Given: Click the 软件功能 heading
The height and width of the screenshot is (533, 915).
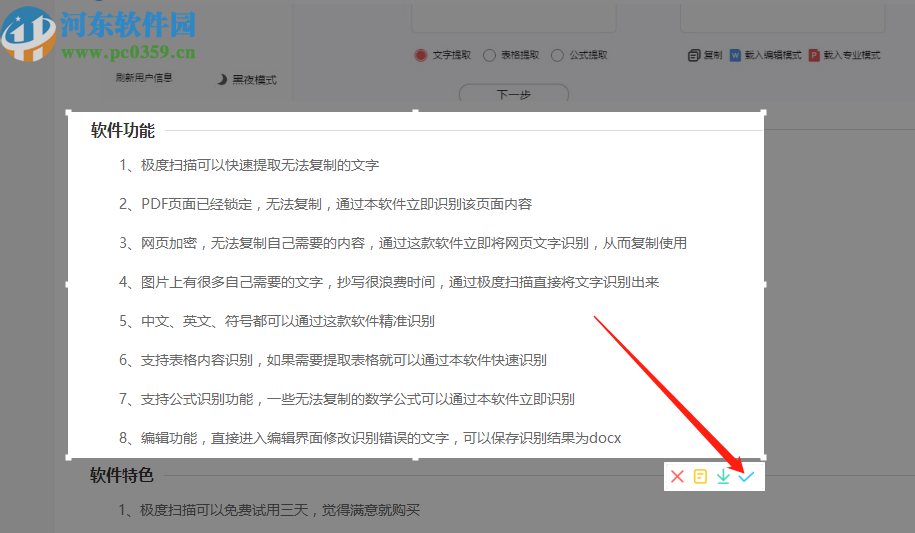Looking at the screenshot, I should coord(123,130).
